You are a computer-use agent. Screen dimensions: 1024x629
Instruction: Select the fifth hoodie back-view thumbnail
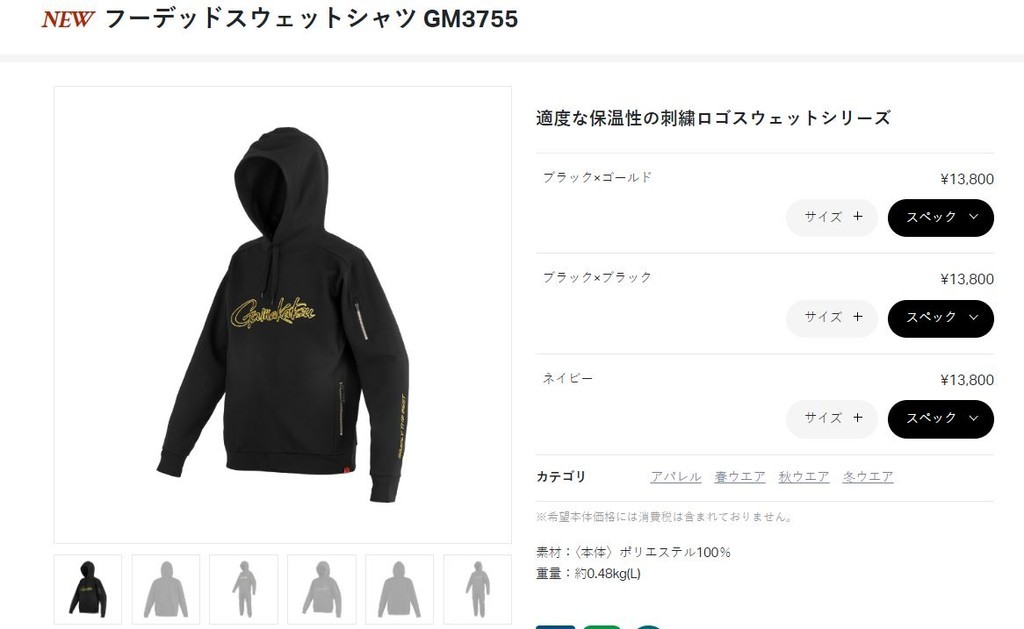[400, 589]
